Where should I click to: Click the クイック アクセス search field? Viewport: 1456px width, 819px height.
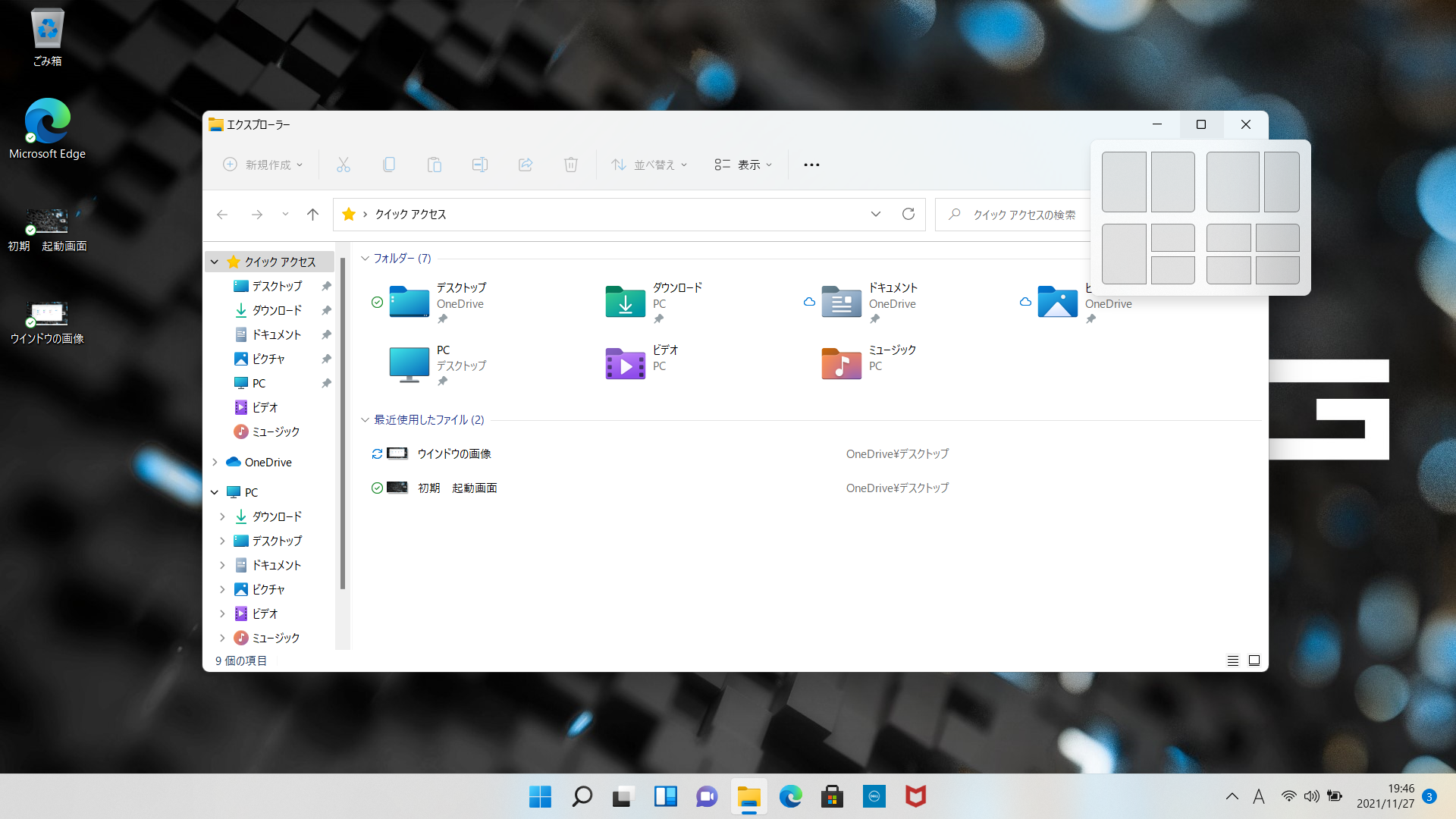pos(1024,215)
